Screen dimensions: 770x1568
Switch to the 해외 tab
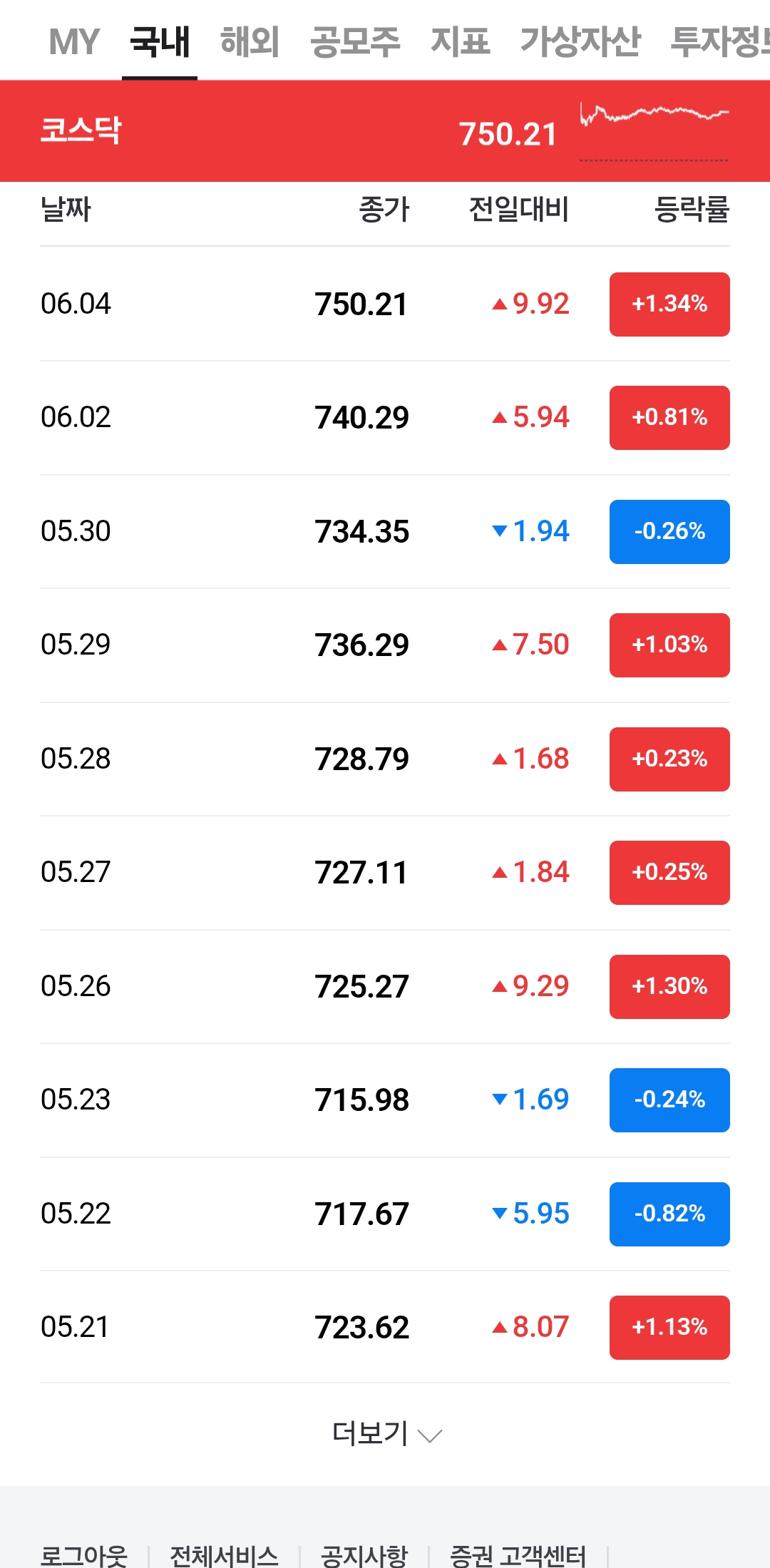[250, 41]
